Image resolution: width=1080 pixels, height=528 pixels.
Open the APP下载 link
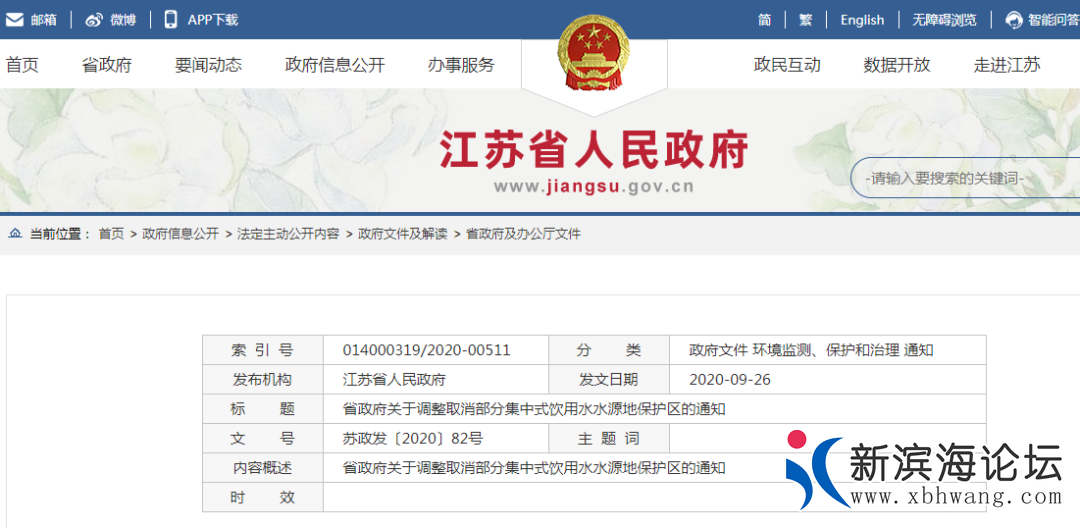[213, 20]
